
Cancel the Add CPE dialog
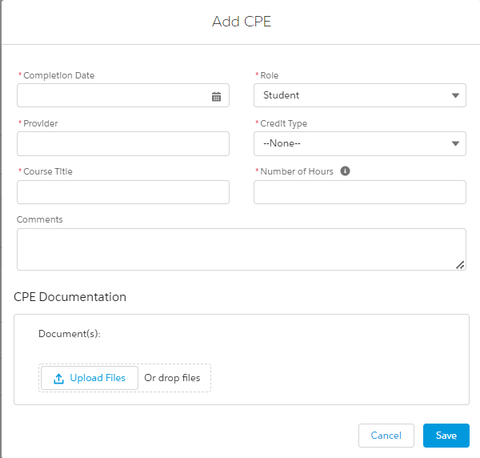[386, 435]
